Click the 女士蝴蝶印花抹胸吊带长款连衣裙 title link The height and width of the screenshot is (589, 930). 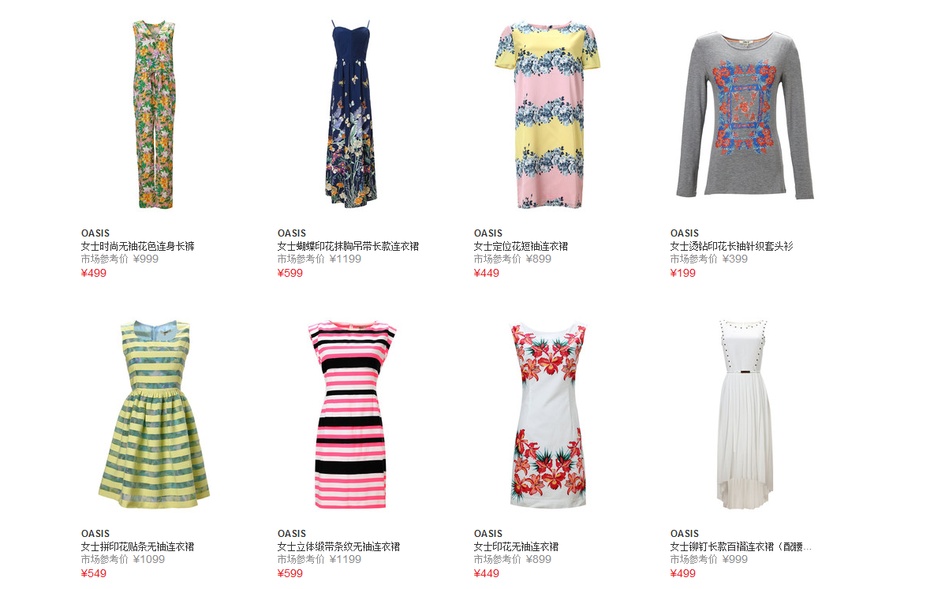(348, 246)
